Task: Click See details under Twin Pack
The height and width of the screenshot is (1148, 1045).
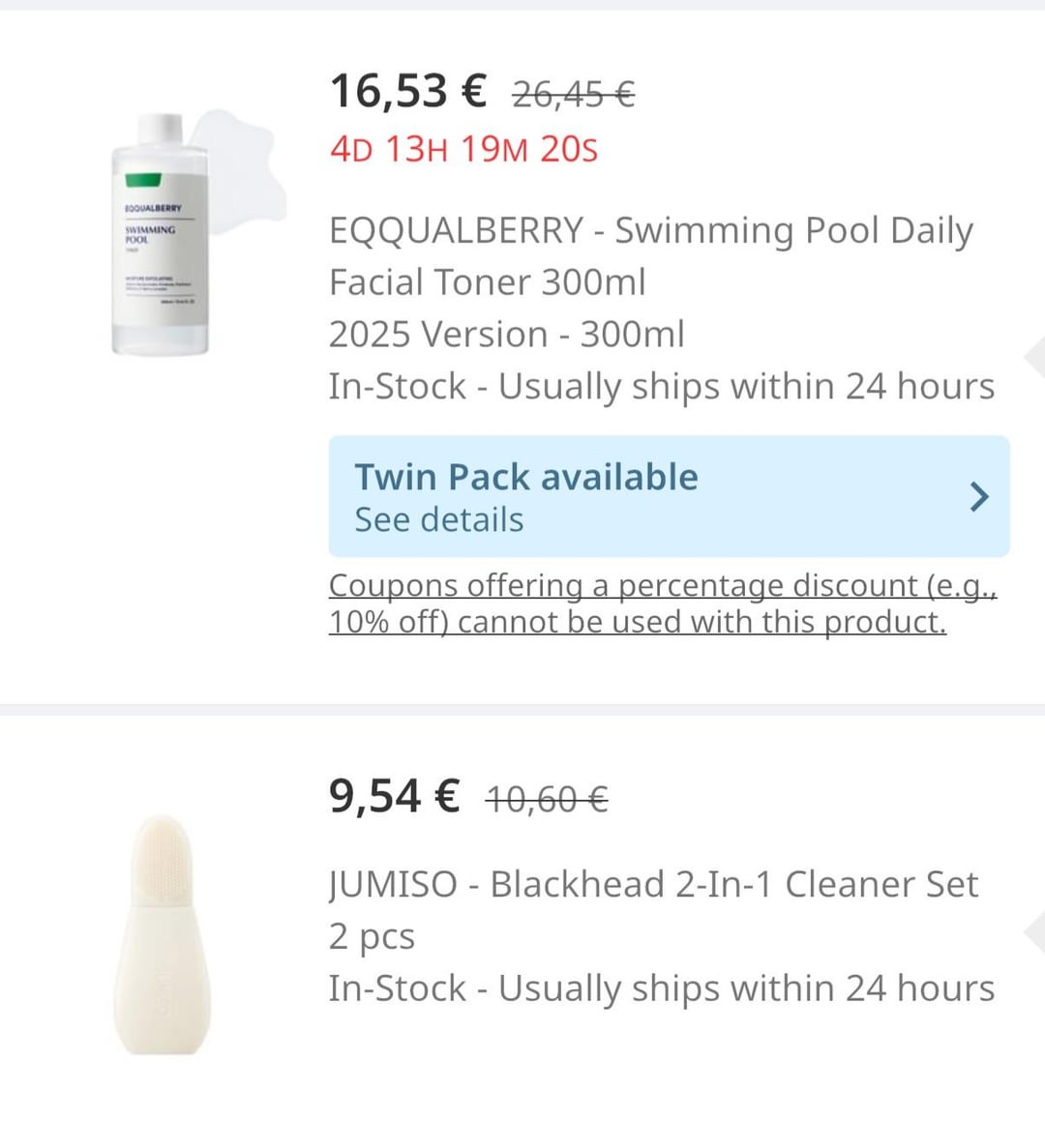Action: [x=439, y=520]
